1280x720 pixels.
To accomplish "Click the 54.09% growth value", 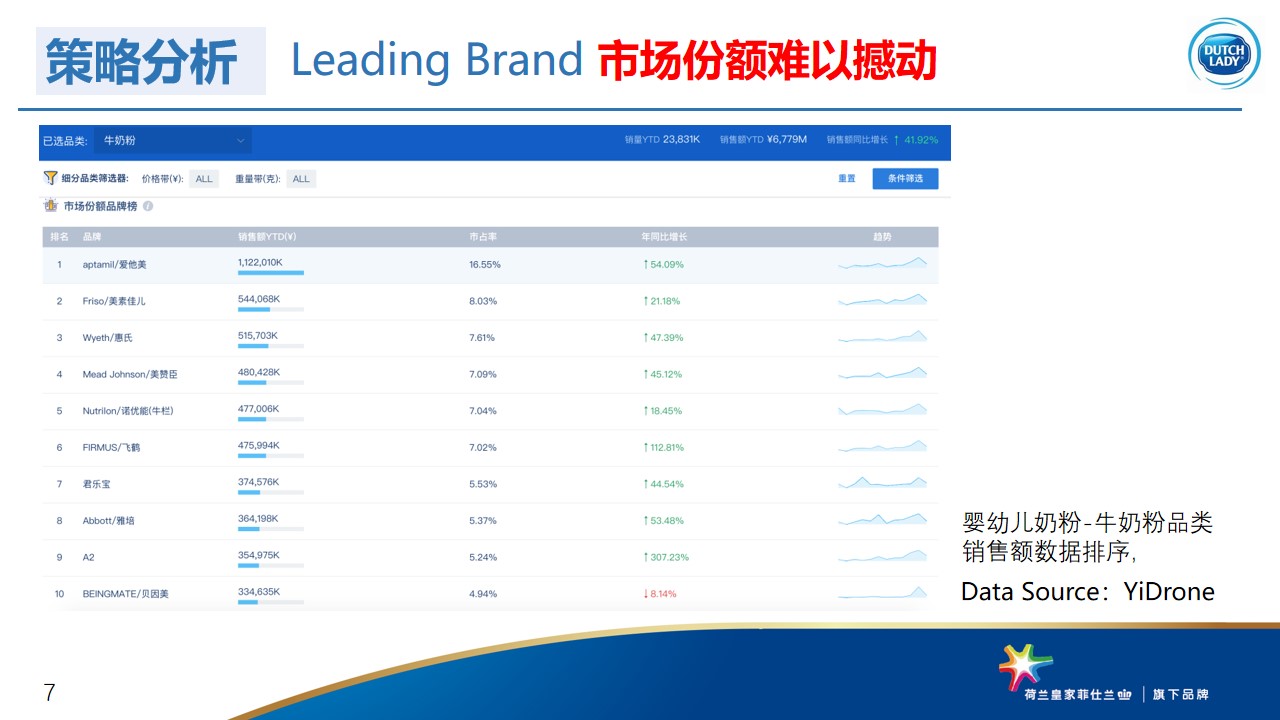I will point(664,265).
